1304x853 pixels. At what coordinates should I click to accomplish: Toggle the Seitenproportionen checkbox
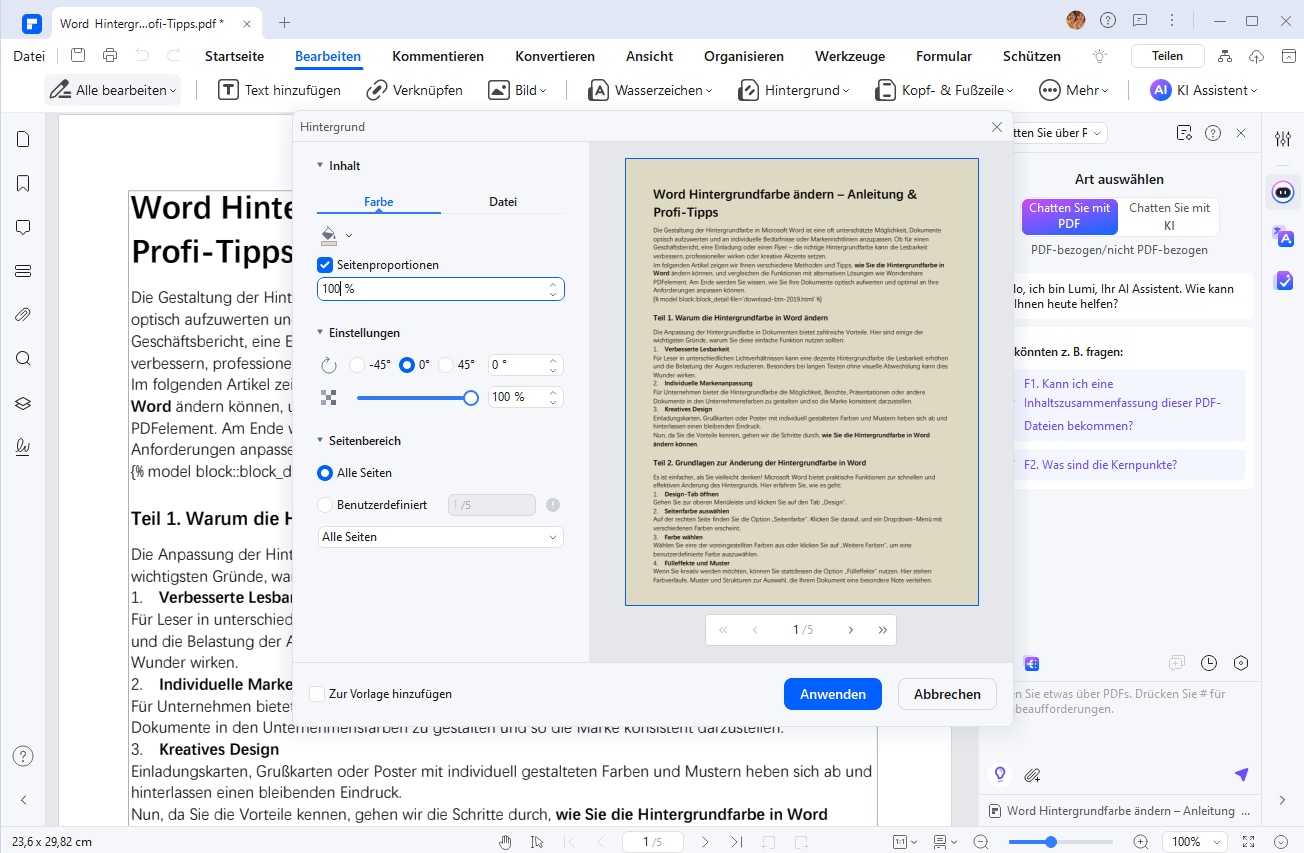point(324,265)
